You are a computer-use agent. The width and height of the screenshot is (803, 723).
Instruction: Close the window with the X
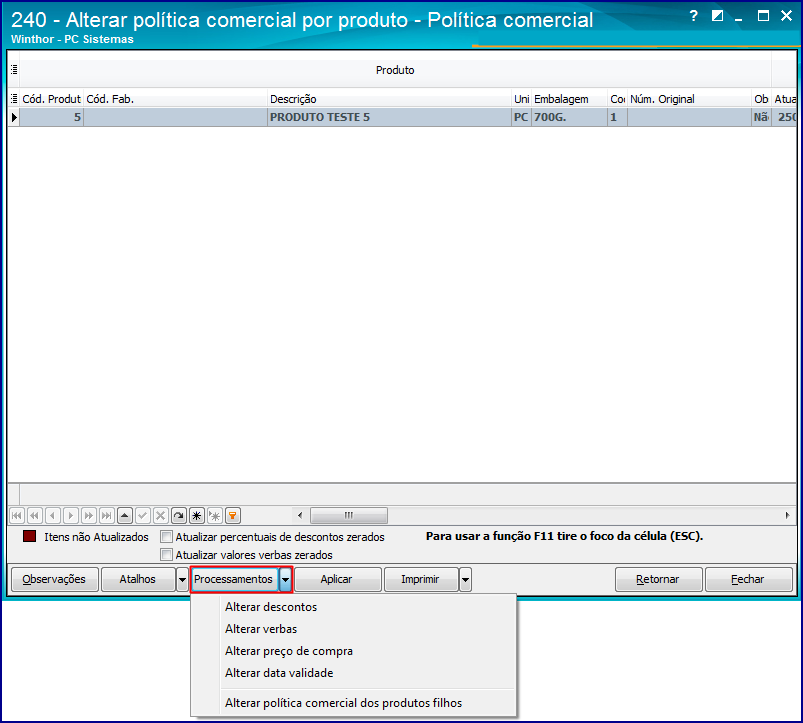coord(786,16)
